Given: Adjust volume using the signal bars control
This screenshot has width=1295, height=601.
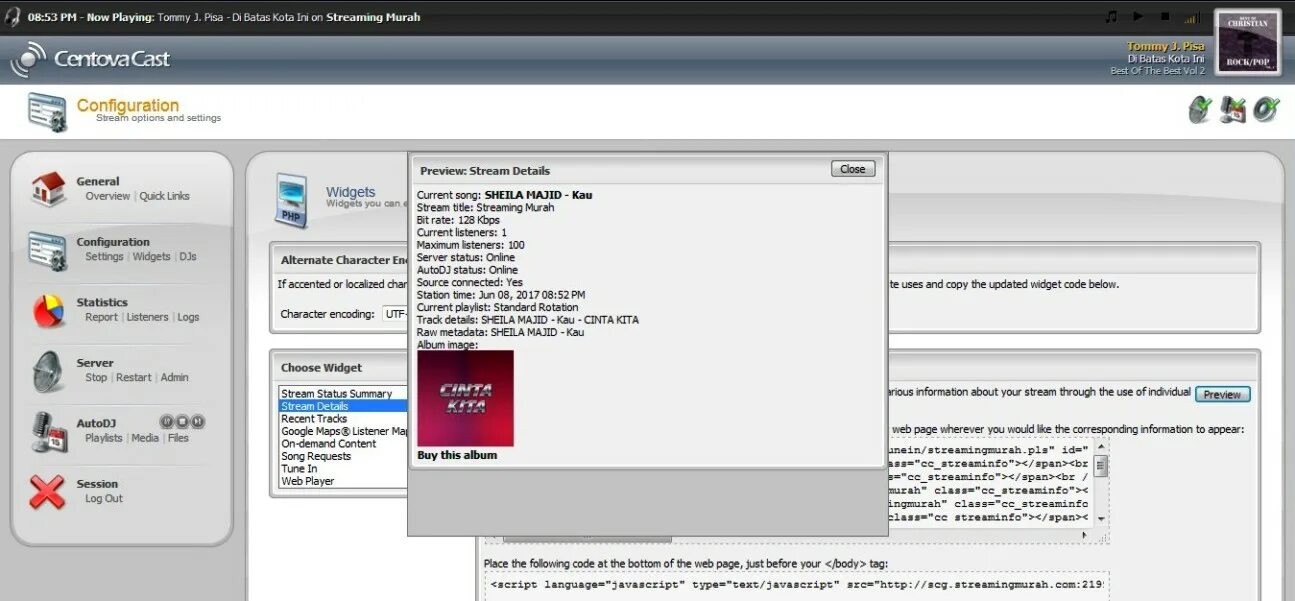Looking at the screenshot, I should coord(1192,17).
